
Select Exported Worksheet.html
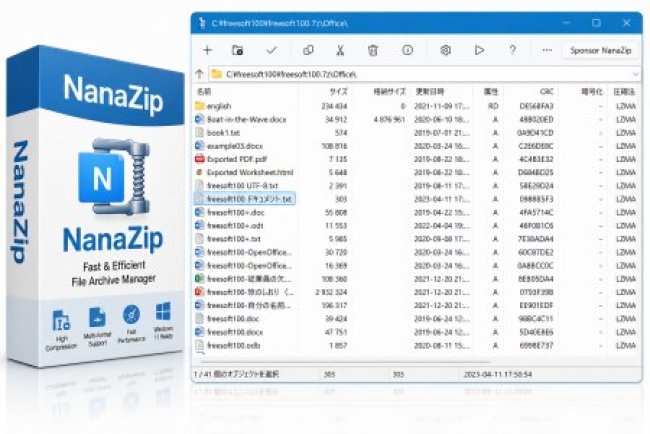point(250,172)
